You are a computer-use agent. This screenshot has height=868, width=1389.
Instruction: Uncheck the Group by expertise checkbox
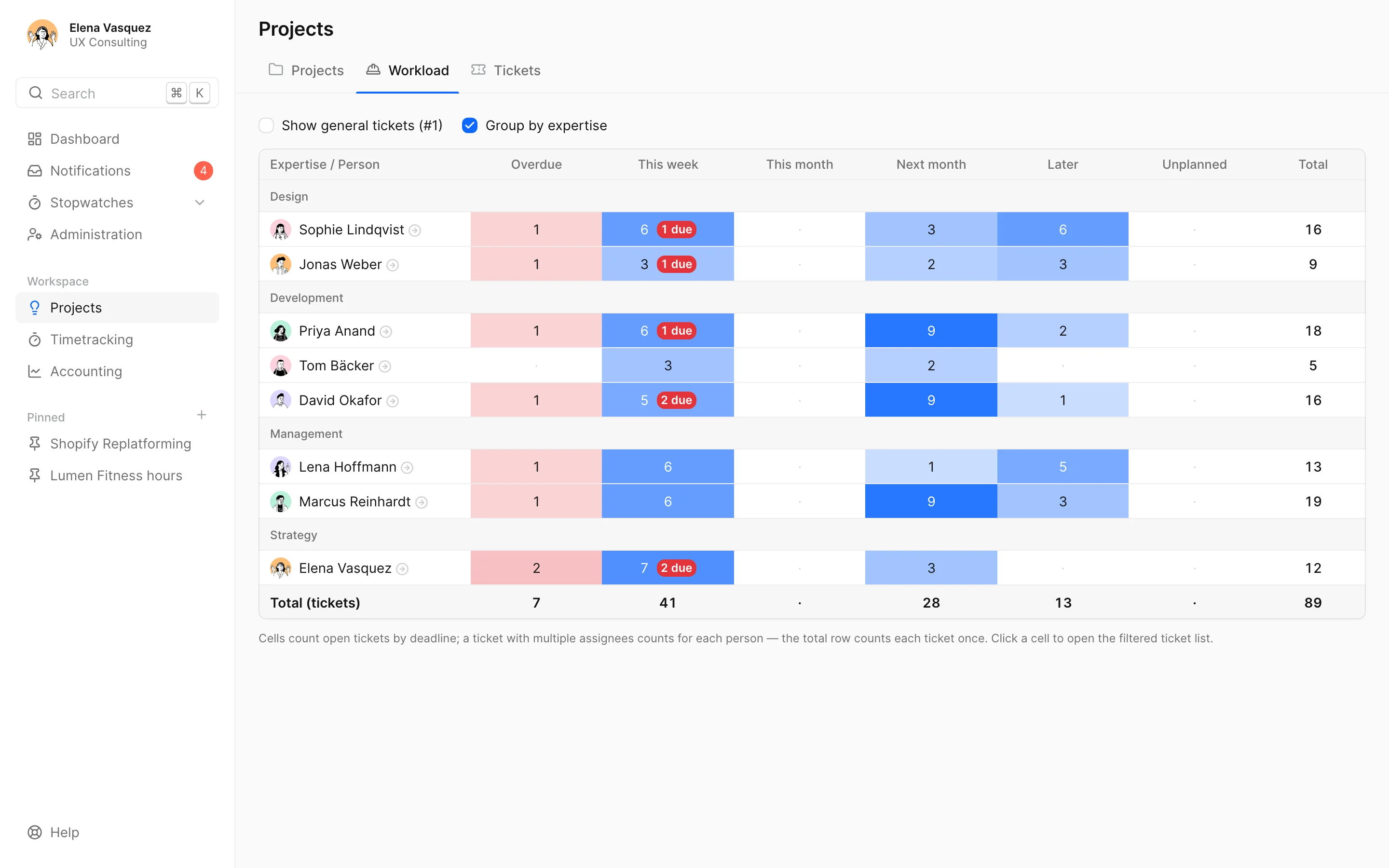coord(469,125)
